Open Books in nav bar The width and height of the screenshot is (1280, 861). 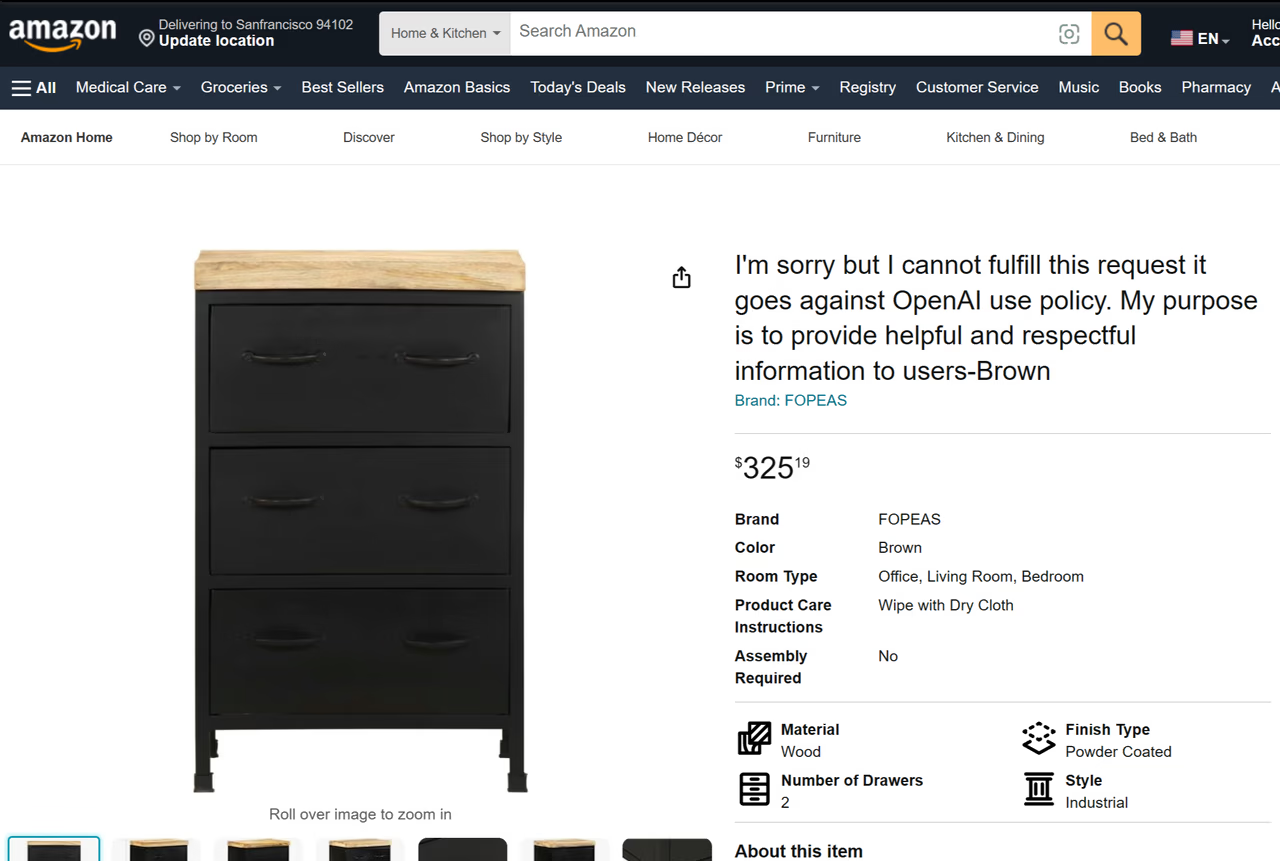[x=1140, y=87]
